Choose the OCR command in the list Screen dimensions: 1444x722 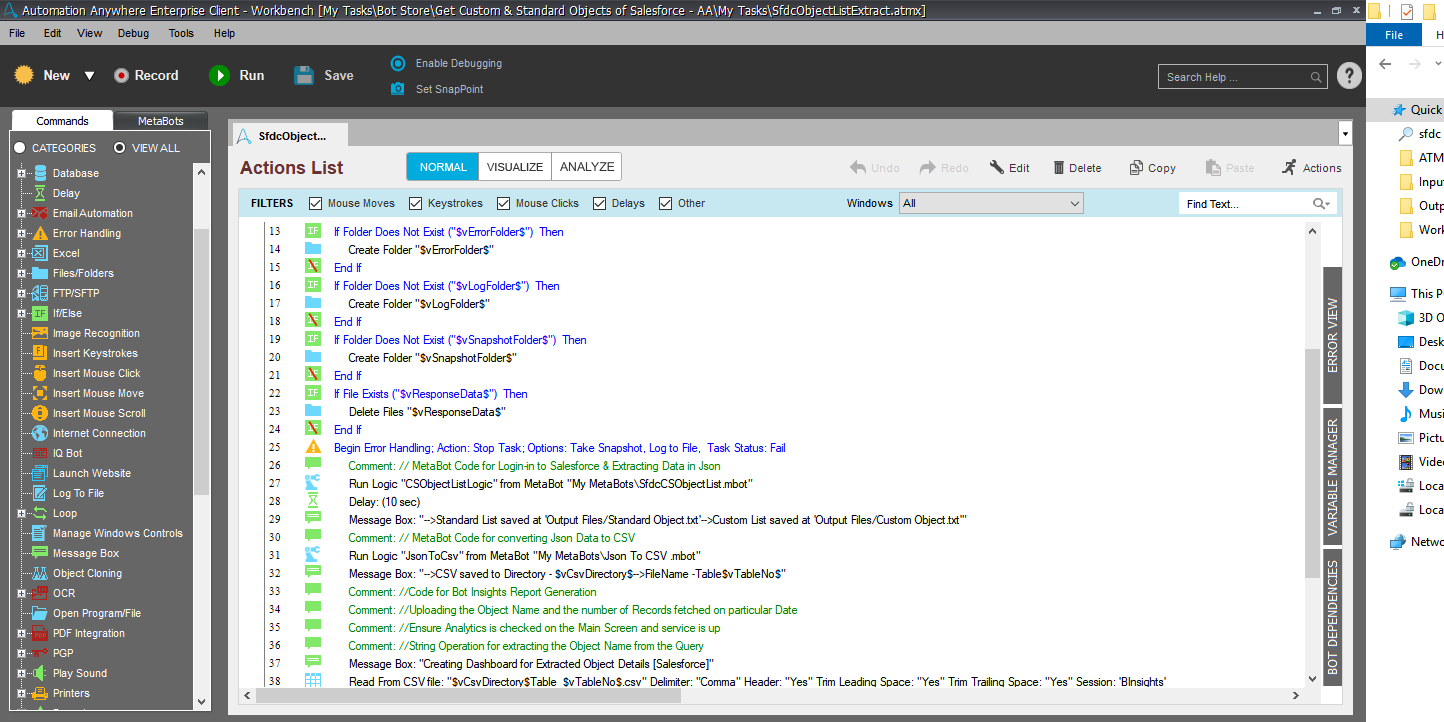63,593
